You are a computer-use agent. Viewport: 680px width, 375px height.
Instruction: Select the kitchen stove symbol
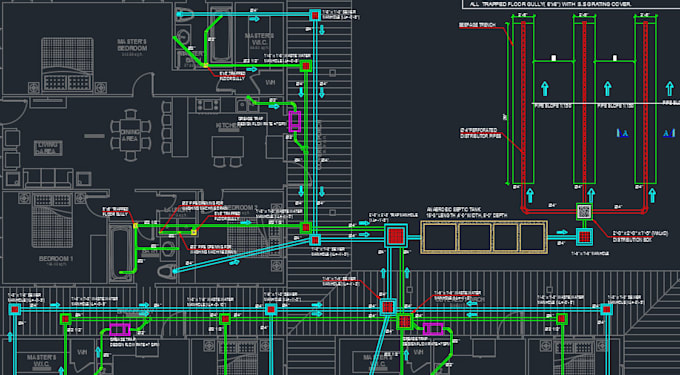coord(209,104)
